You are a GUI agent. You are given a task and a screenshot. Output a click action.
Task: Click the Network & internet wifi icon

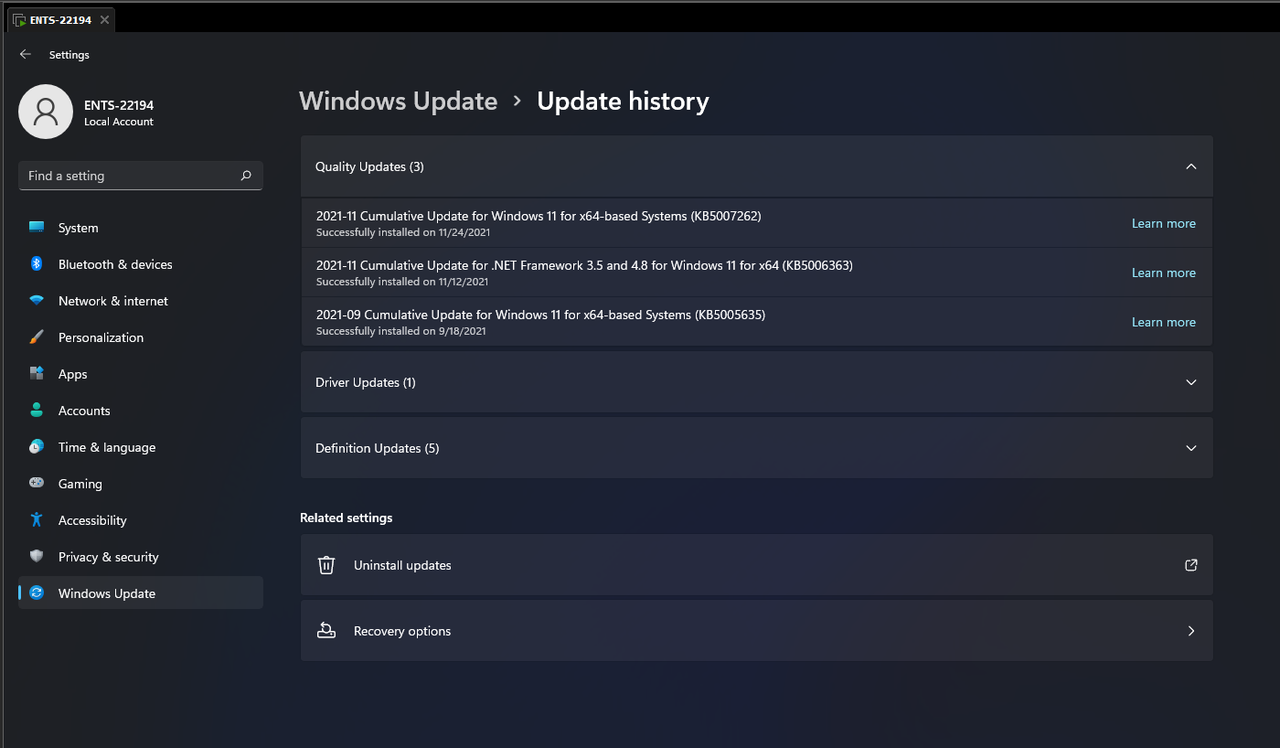pos(37,301)
